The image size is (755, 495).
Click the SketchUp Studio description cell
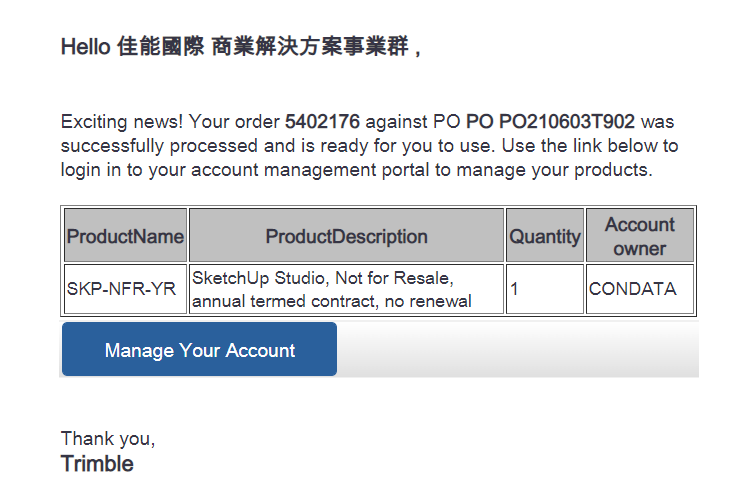click(x=346, y=290)
